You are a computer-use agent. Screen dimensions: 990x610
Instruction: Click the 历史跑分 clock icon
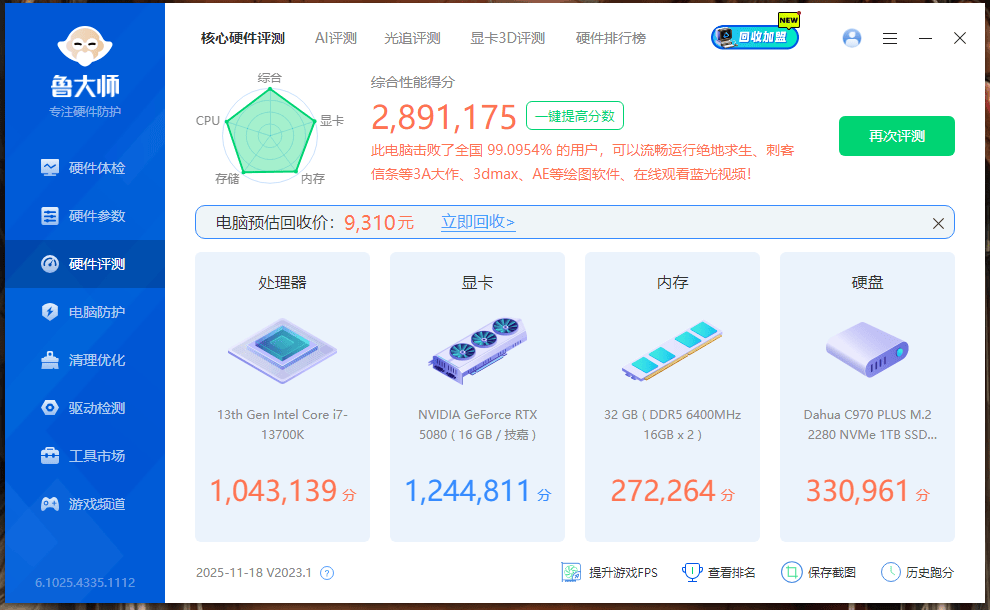pyautogui.click(x=890, y=572)
